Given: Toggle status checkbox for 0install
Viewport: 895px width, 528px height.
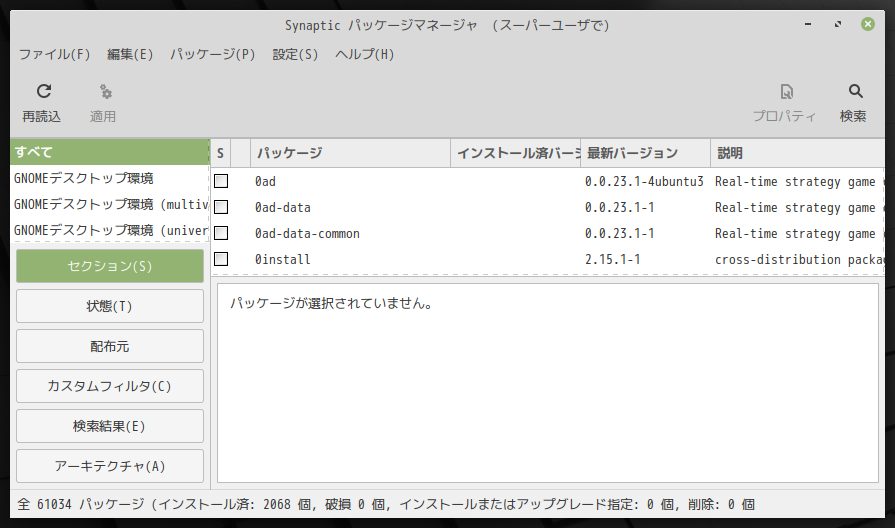Looking at the screenshot, I should 221,259.
